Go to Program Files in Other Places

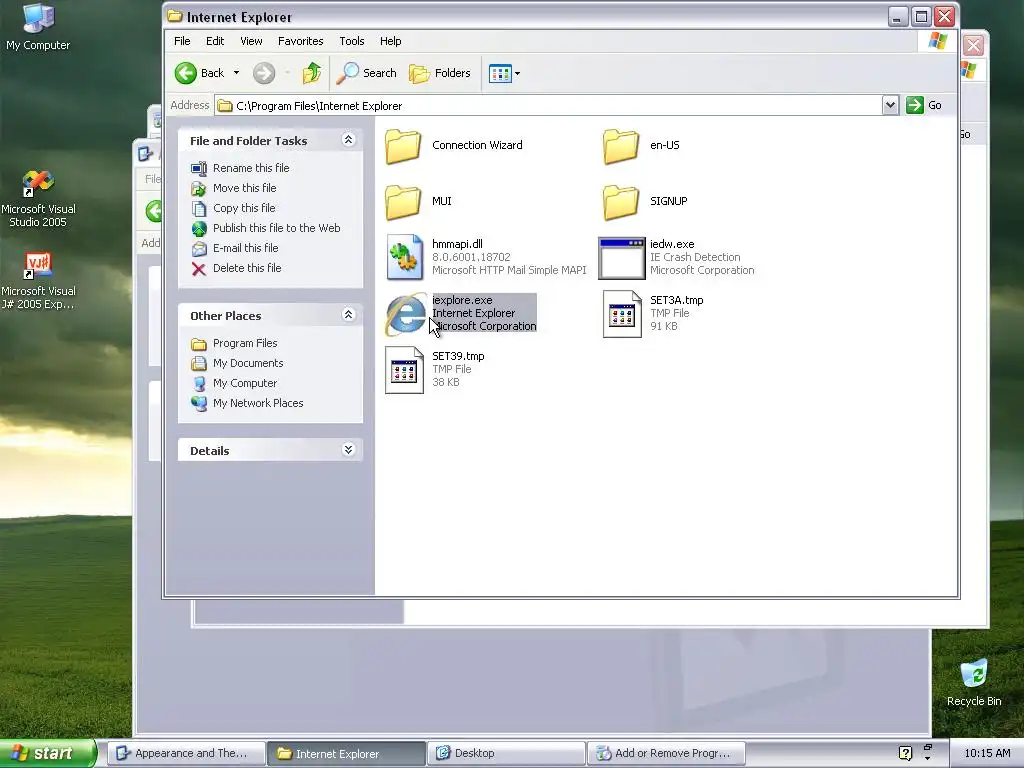(x=245, y=344)
